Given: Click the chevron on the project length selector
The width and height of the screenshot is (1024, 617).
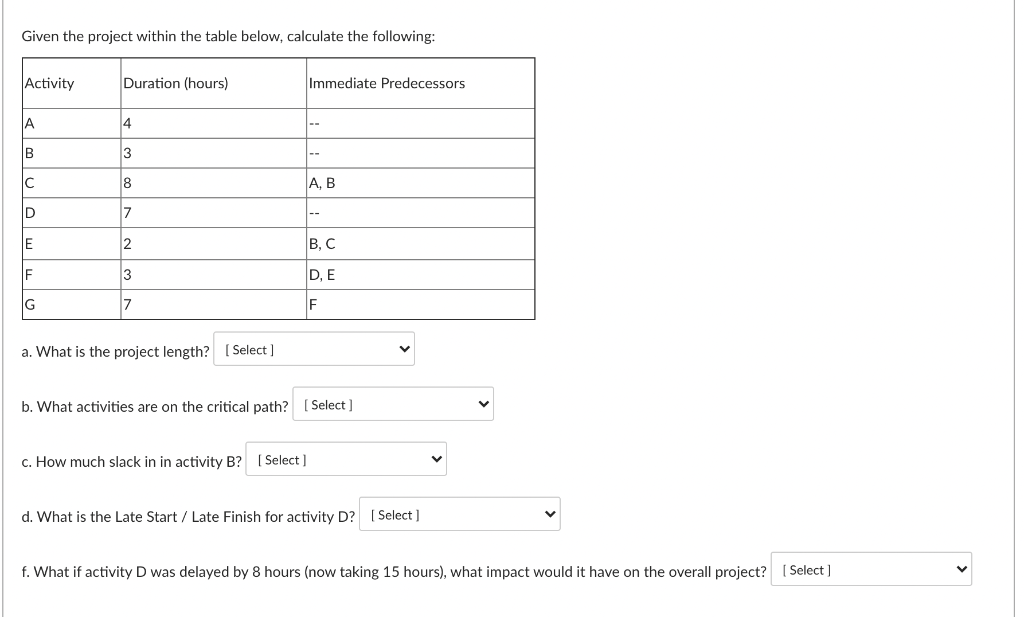Looking at the screenshot, I should pos(404,348).
